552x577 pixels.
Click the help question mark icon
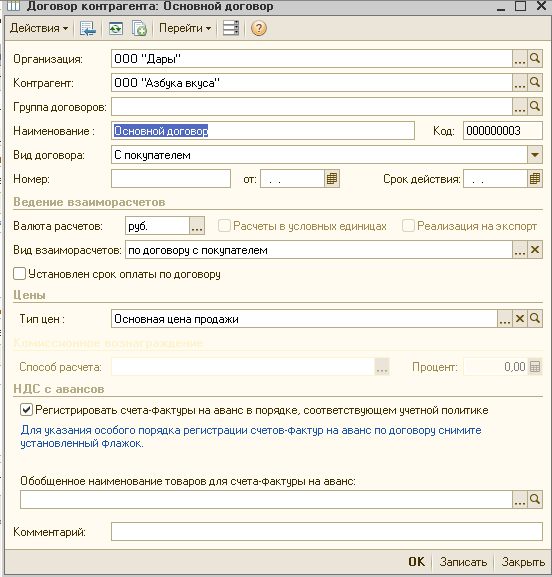point(259,28)
